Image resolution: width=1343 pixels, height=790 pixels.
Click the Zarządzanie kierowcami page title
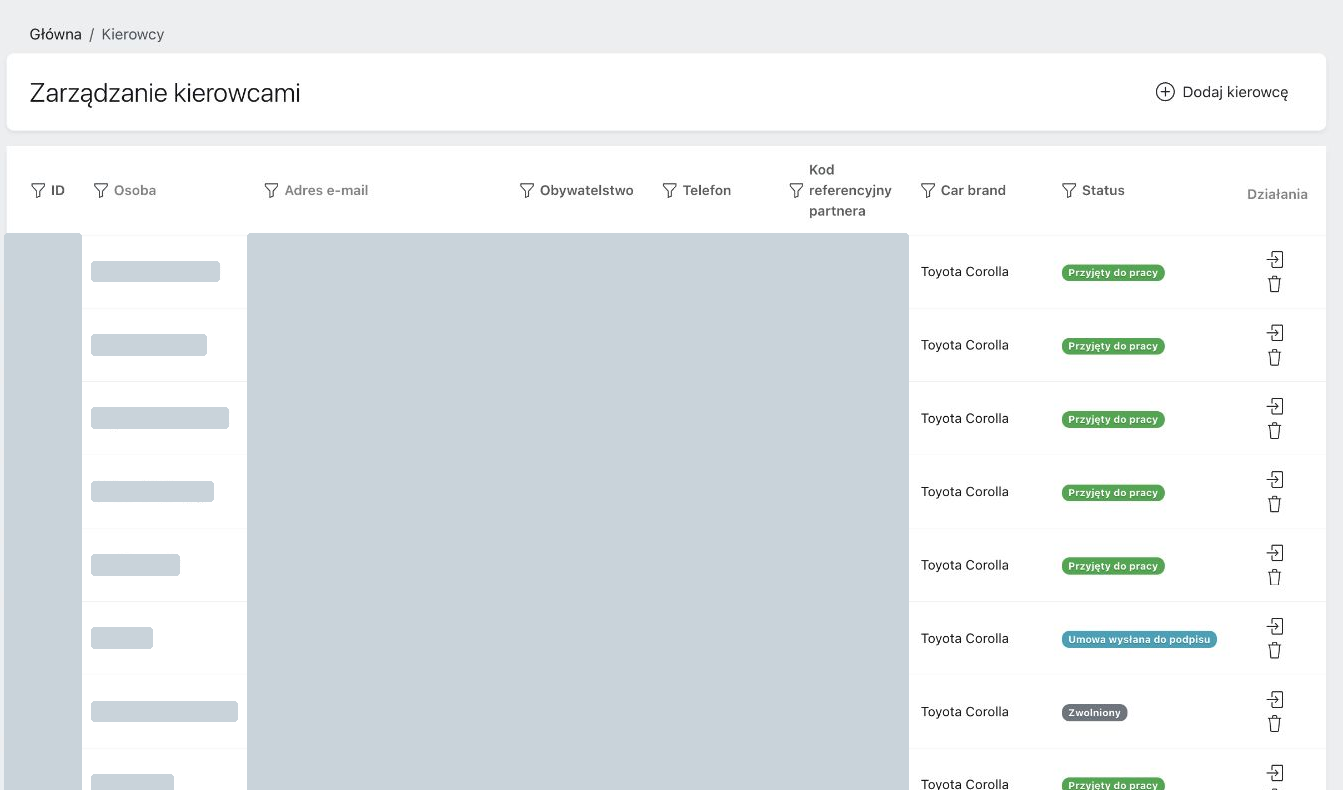[165, 93]
